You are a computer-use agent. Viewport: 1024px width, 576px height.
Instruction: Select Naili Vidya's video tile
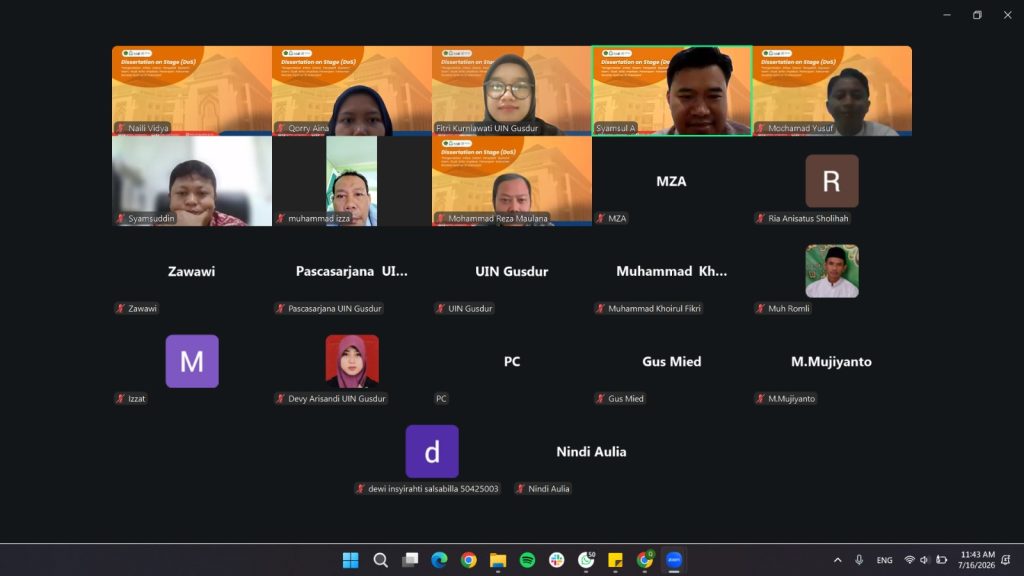click(192, 91)
